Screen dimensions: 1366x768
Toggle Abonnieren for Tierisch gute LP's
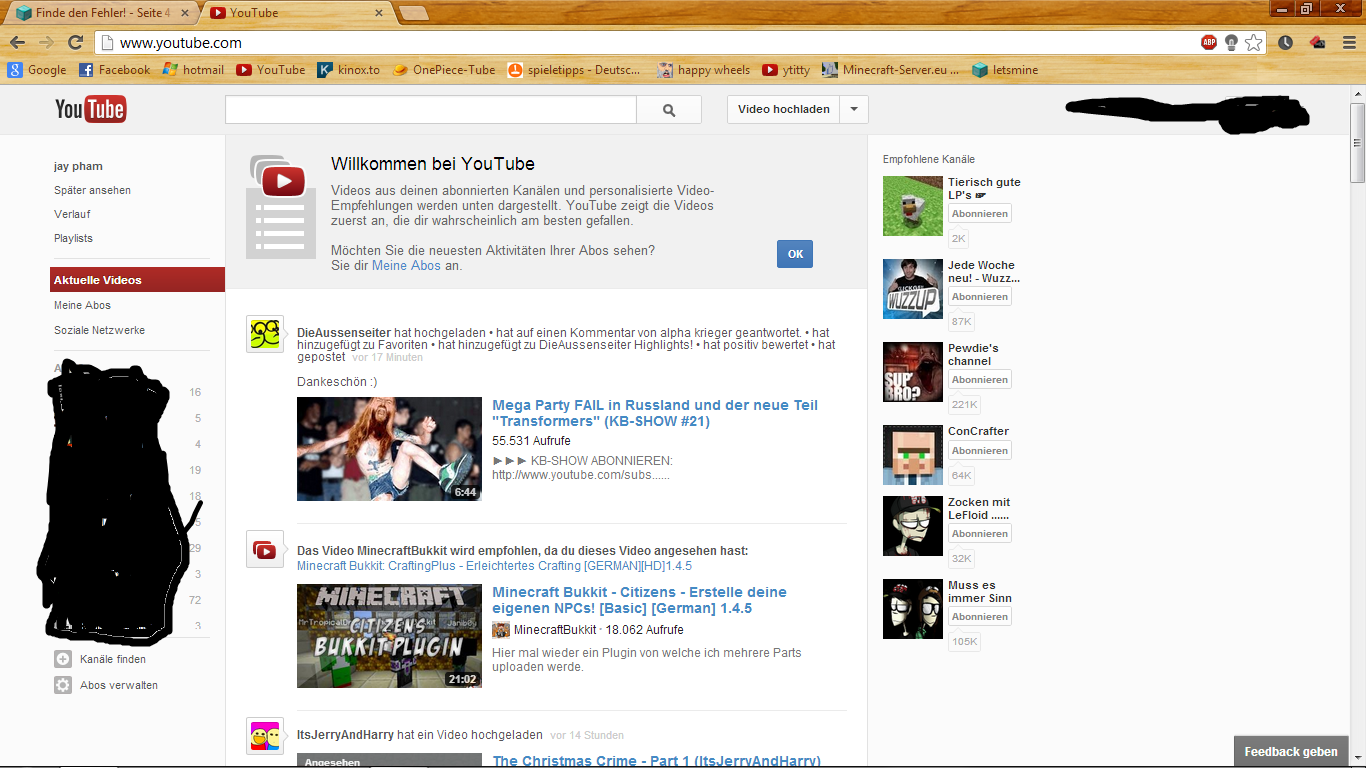click(979, 213)
